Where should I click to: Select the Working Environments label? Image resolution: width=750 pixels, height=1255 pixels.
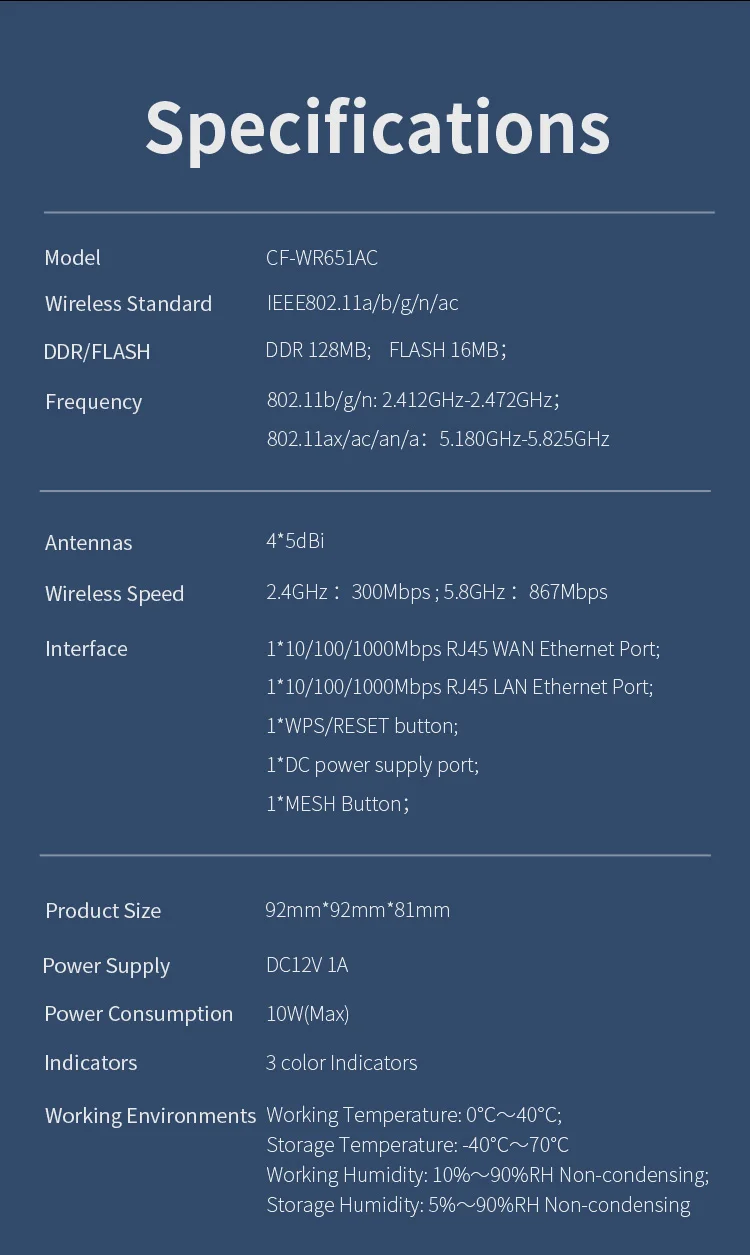pyautogui.click(x=150, y=1116)
